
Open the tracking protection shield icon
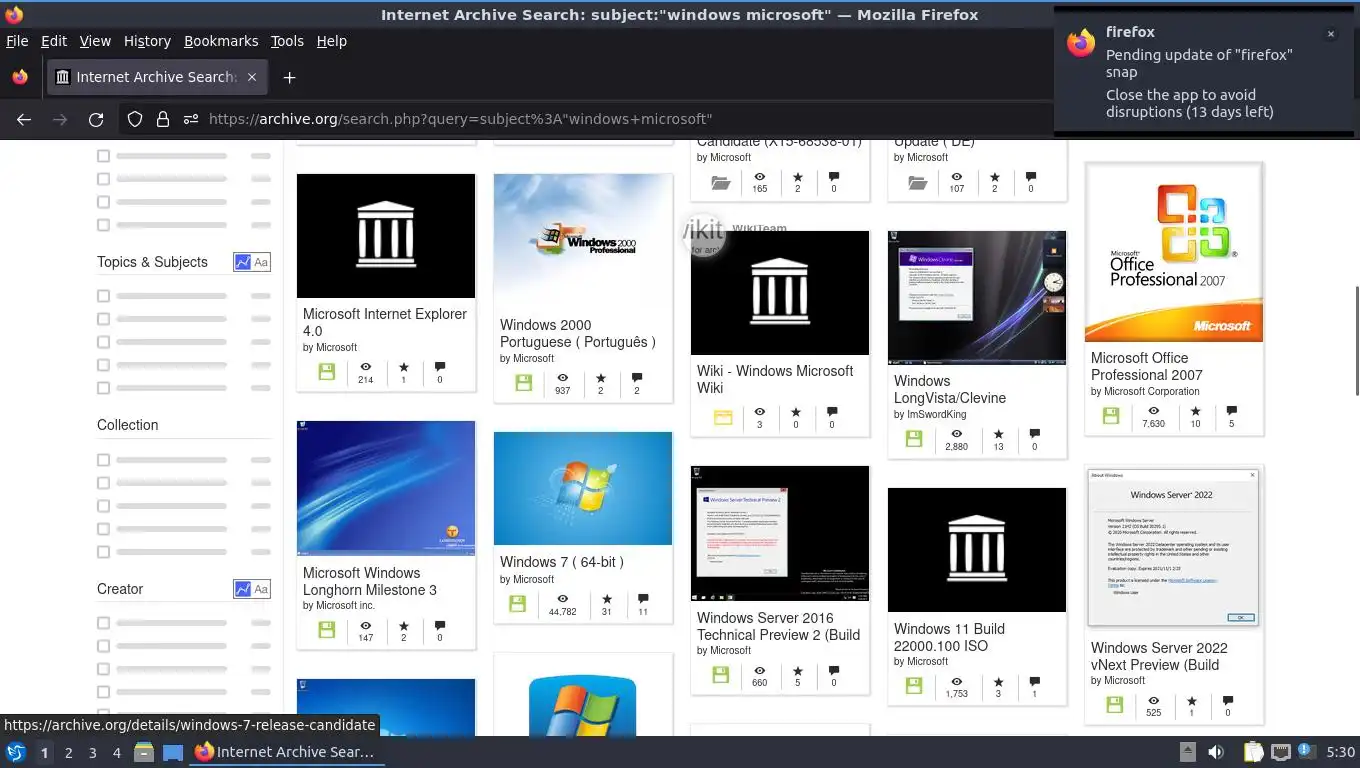(135, 119)
